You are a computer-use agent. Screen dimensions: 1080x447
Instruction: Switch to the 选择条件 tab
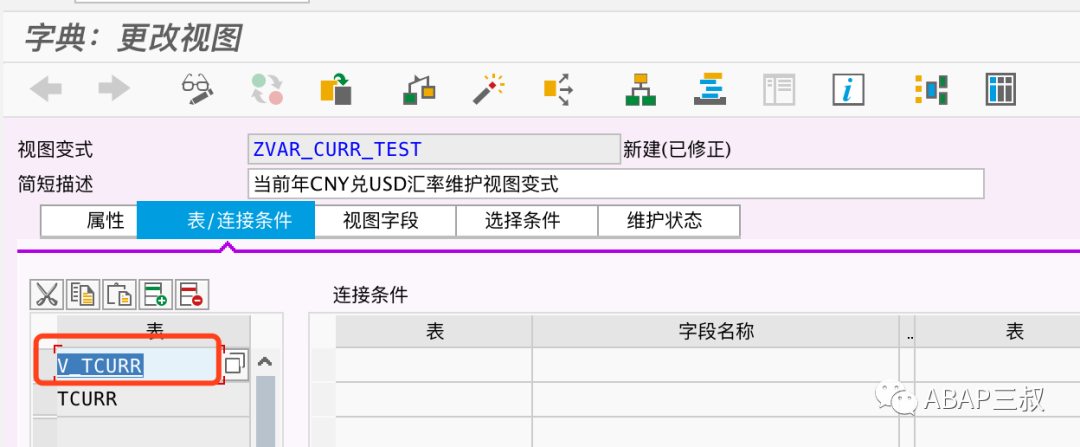pos(527,220)
